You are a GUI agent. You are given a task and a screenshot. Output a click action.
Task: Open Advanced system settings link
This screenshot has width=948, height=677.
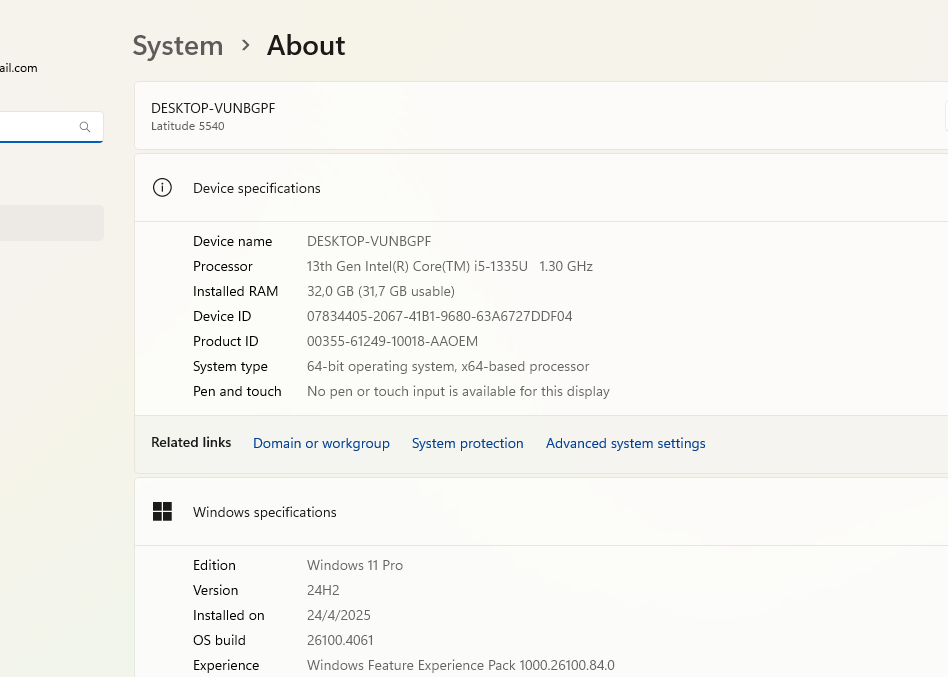coord(625,443)
